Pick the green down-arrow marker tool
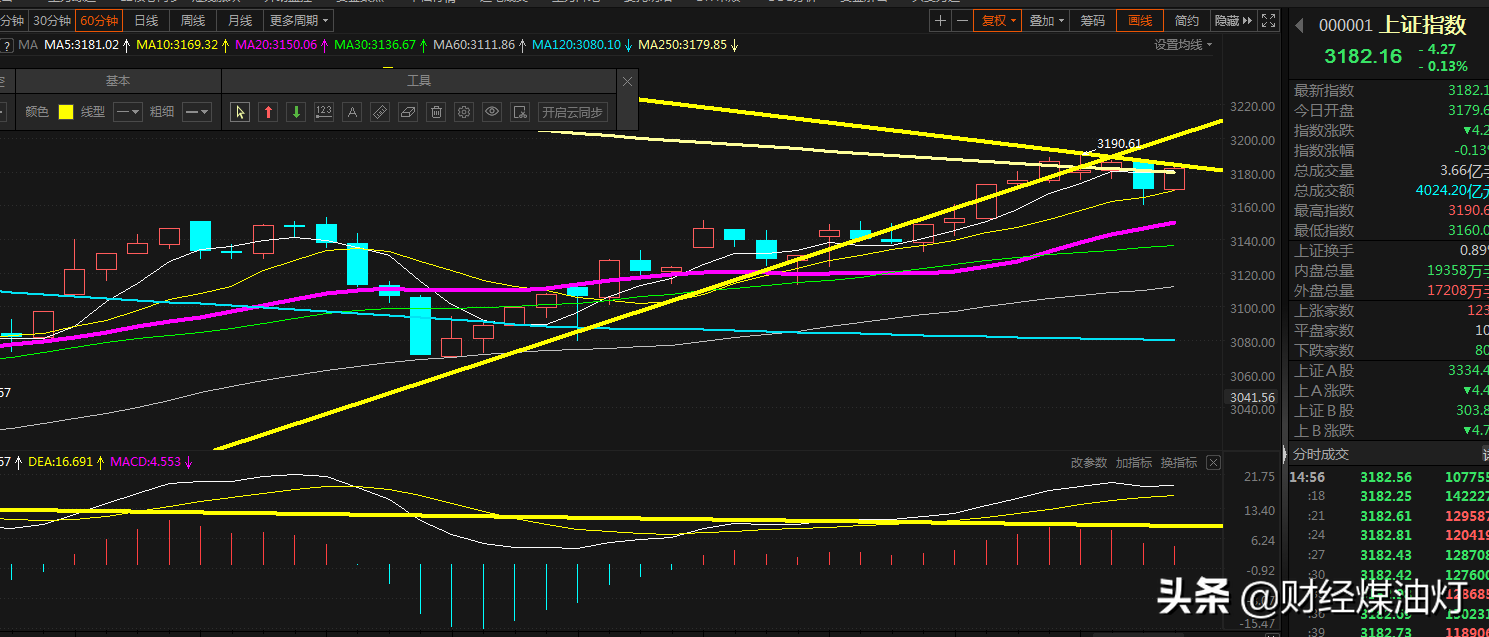The width and height of the screenshot is (1489, 637). 296,112
